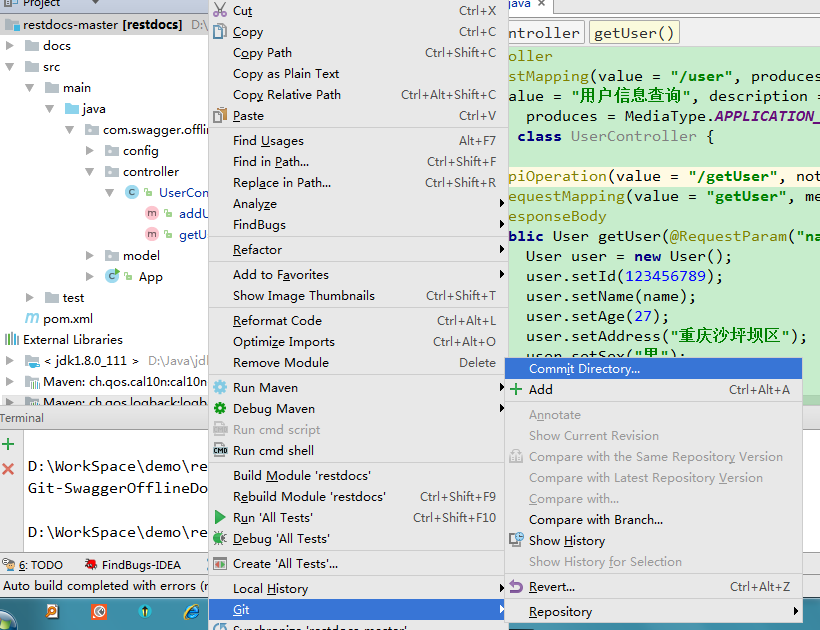Click the green plus icon beside Add
This screenshot has height=630, width=820.
[x=516, y=389]
